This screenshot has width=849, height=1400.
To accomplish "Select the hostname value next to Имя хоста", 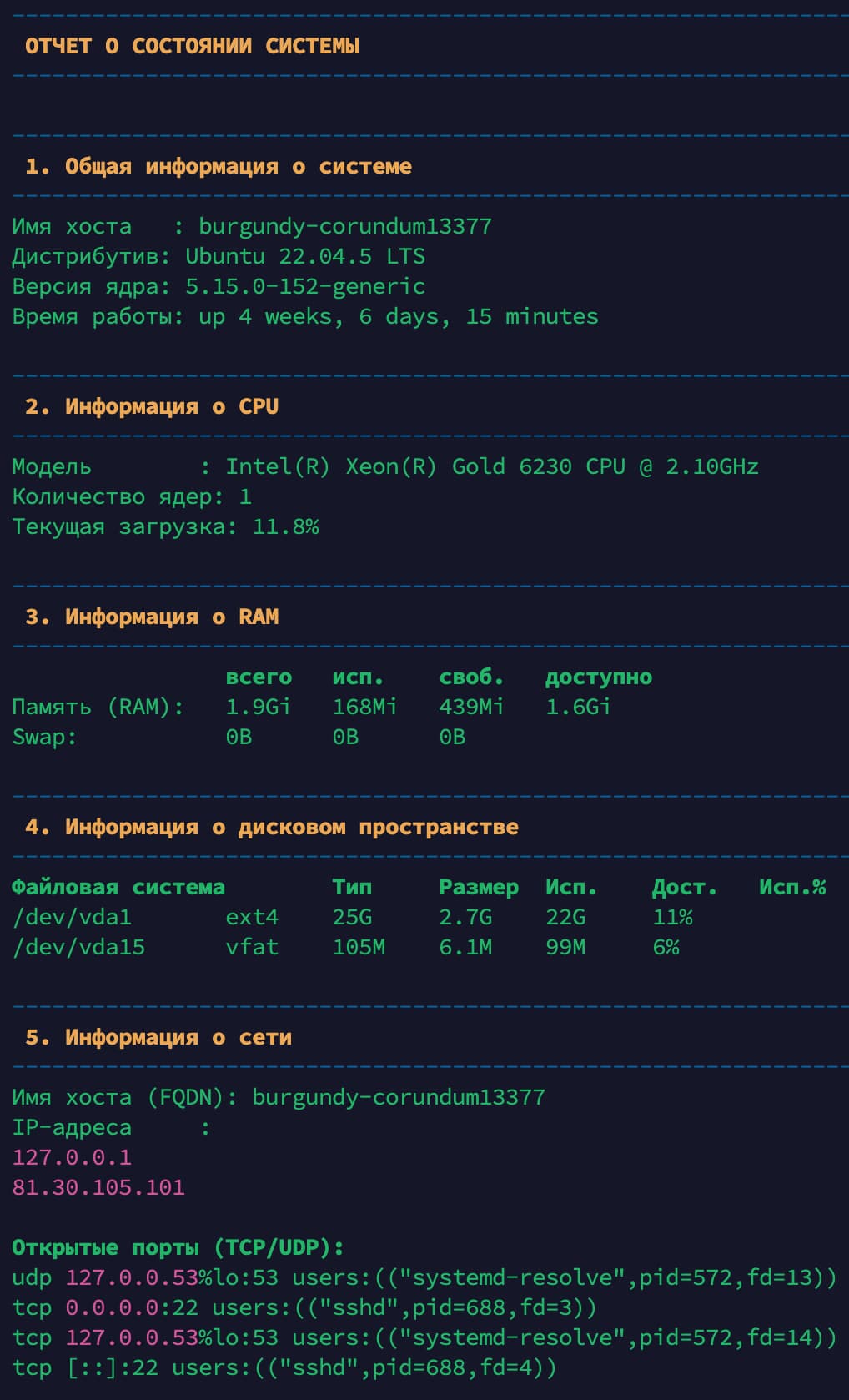I will pyautogui.click(x=344, y=226).
